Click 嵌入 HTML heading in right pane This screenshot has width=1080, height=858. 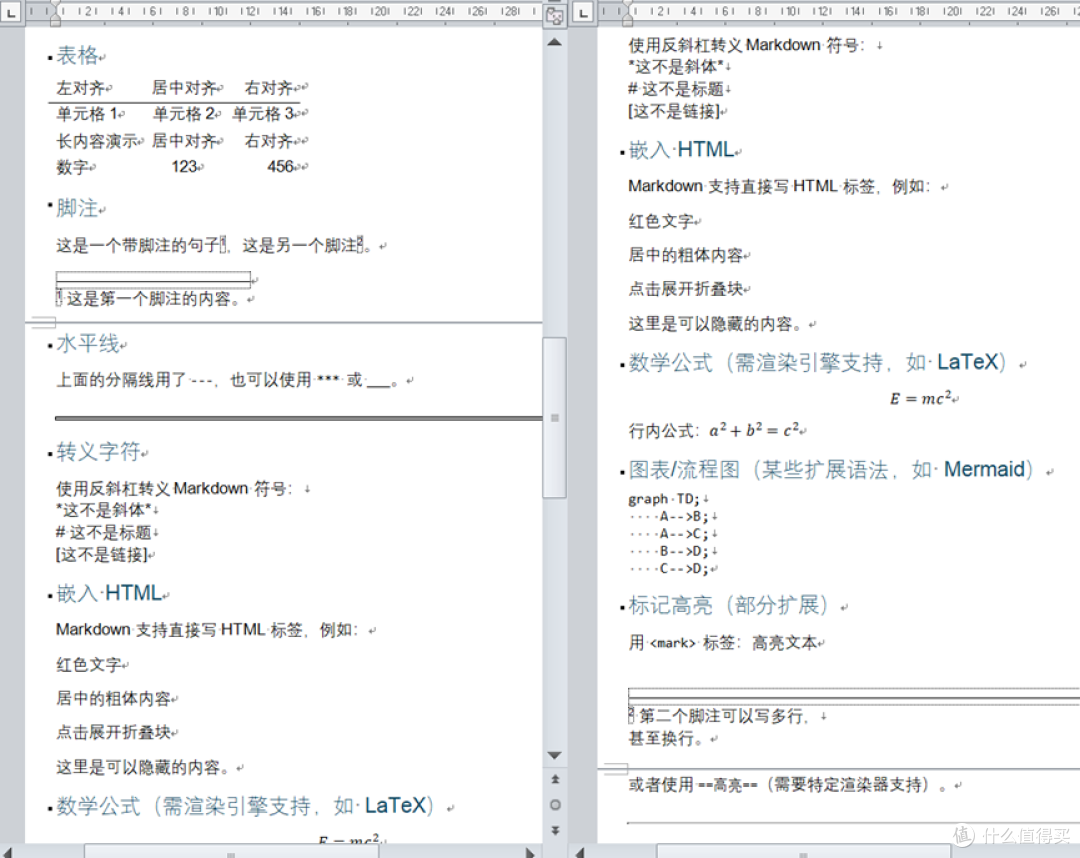(x=681, y=149)
